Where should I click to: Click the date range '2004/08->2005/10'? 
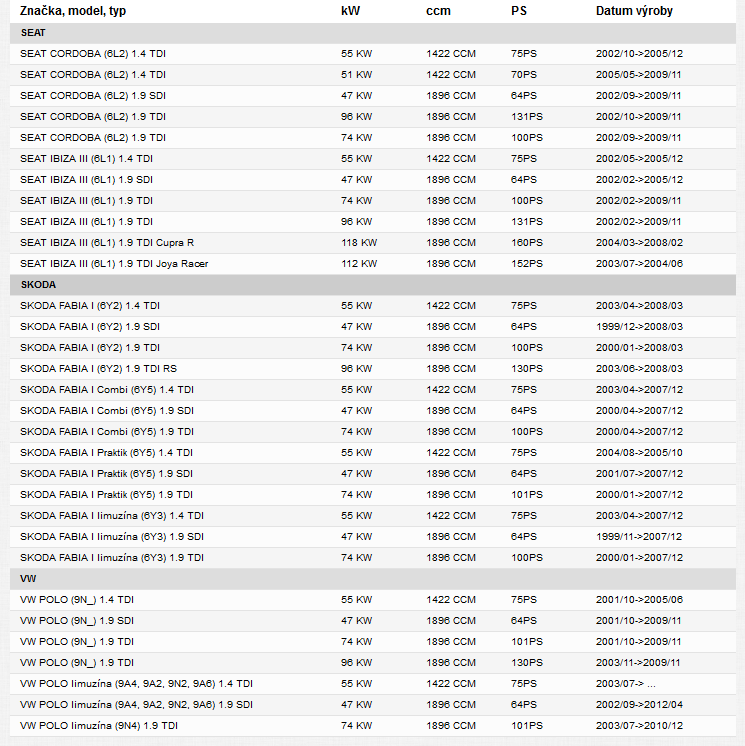pos(639,452)
